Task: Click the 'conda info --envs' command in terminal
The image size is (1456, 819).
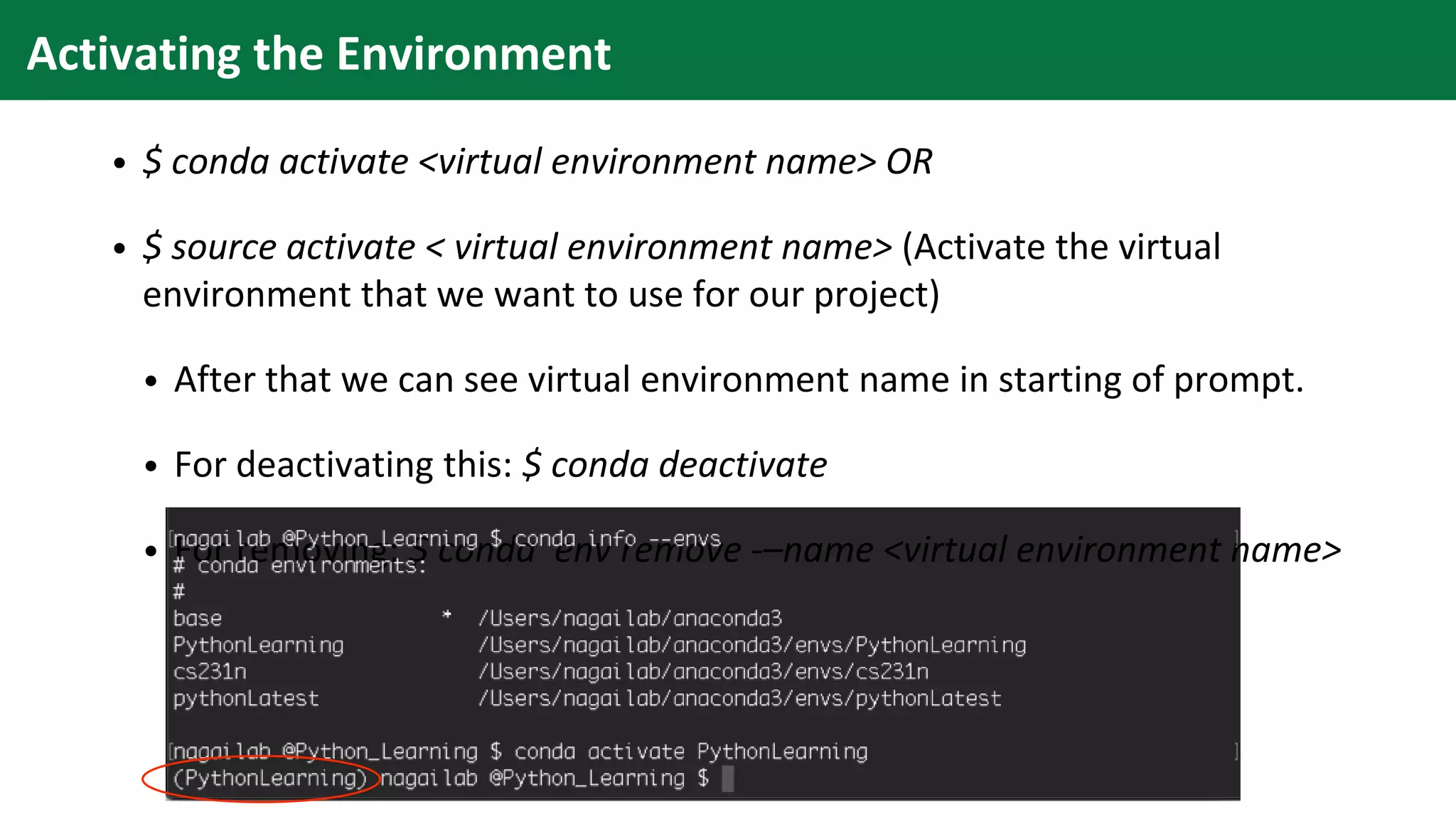Action: 617,539
